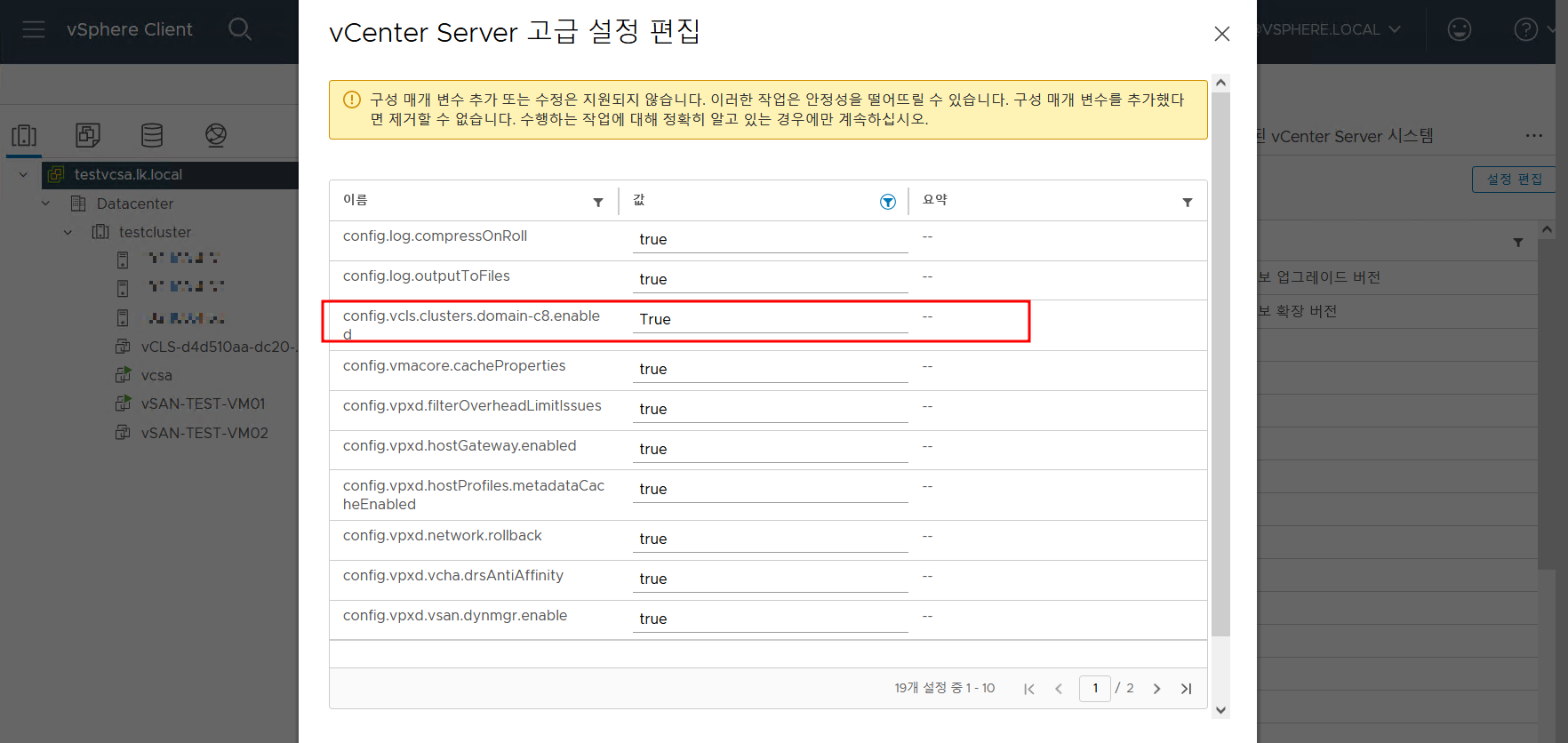The width and height of the screenshot is (1568, 743).
Task: Select the Datacenter node
Action: click(x=135, y=204)
